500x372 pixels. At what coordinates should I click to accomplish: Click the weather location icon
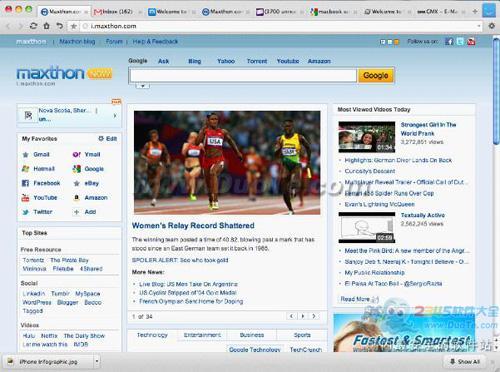coord(28,115)
